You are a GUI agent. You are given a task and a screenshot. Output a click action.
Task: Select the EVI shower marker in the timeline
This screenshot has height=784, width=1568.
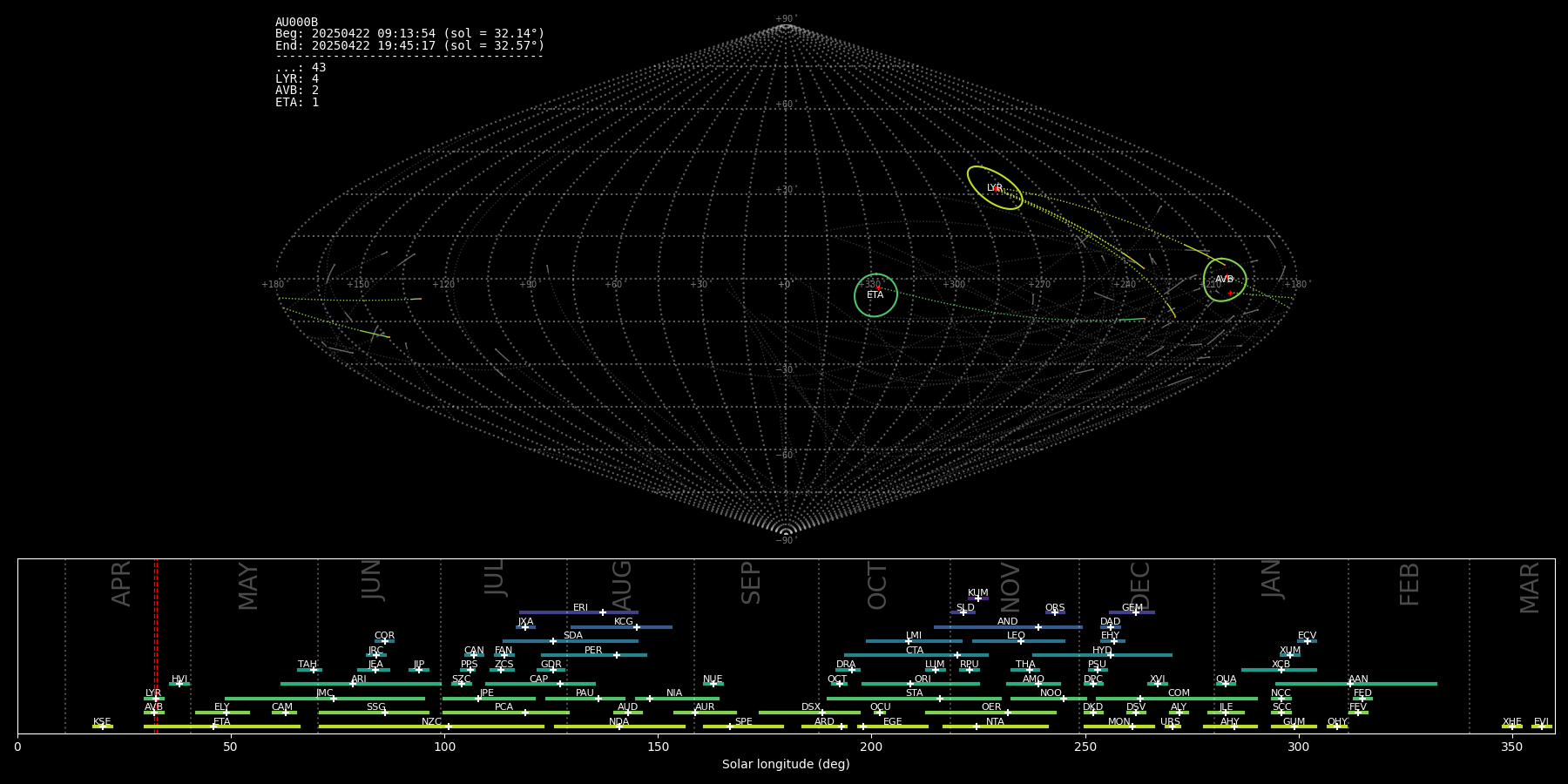1542,727
